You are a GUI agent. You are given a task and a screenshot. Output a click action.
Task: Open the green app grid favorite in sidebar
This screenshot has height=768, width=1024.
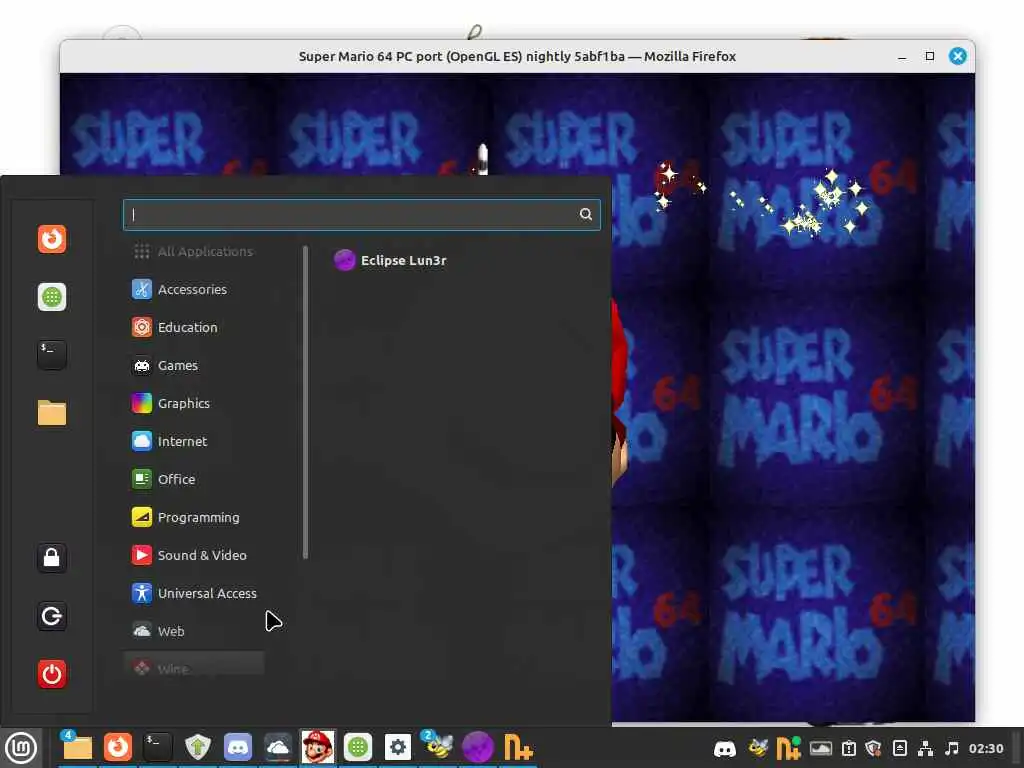(52, 297)
